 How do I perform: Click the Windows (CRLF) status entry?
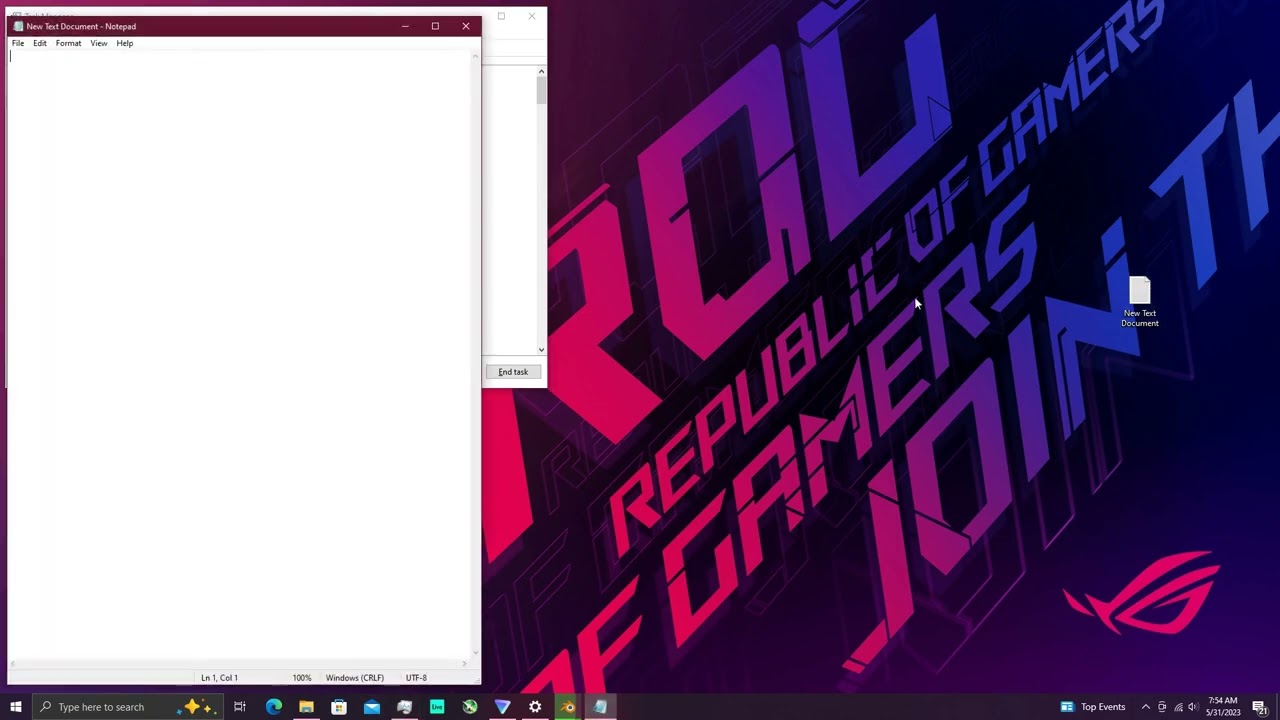[355, 678]
